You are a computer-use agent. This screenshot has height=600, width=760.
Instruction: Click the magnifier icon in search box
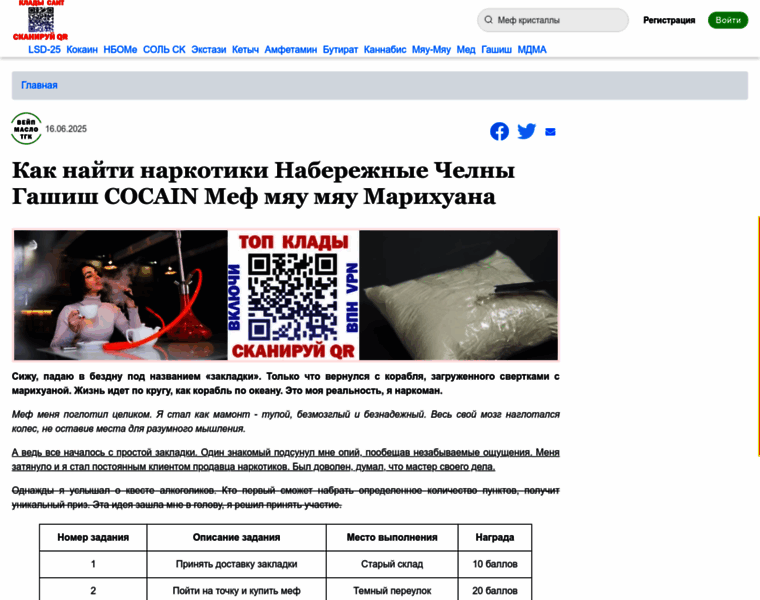pyautogui.click(x=489, y=20)
